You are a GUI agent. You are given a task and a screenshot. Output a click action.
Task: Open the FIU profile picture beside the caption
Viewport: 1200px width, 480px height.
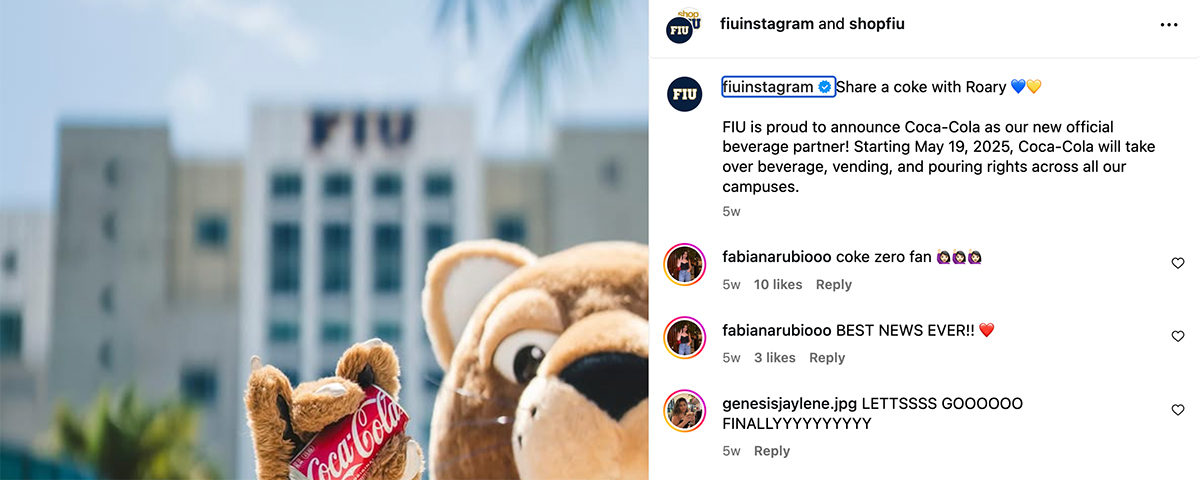685,93
